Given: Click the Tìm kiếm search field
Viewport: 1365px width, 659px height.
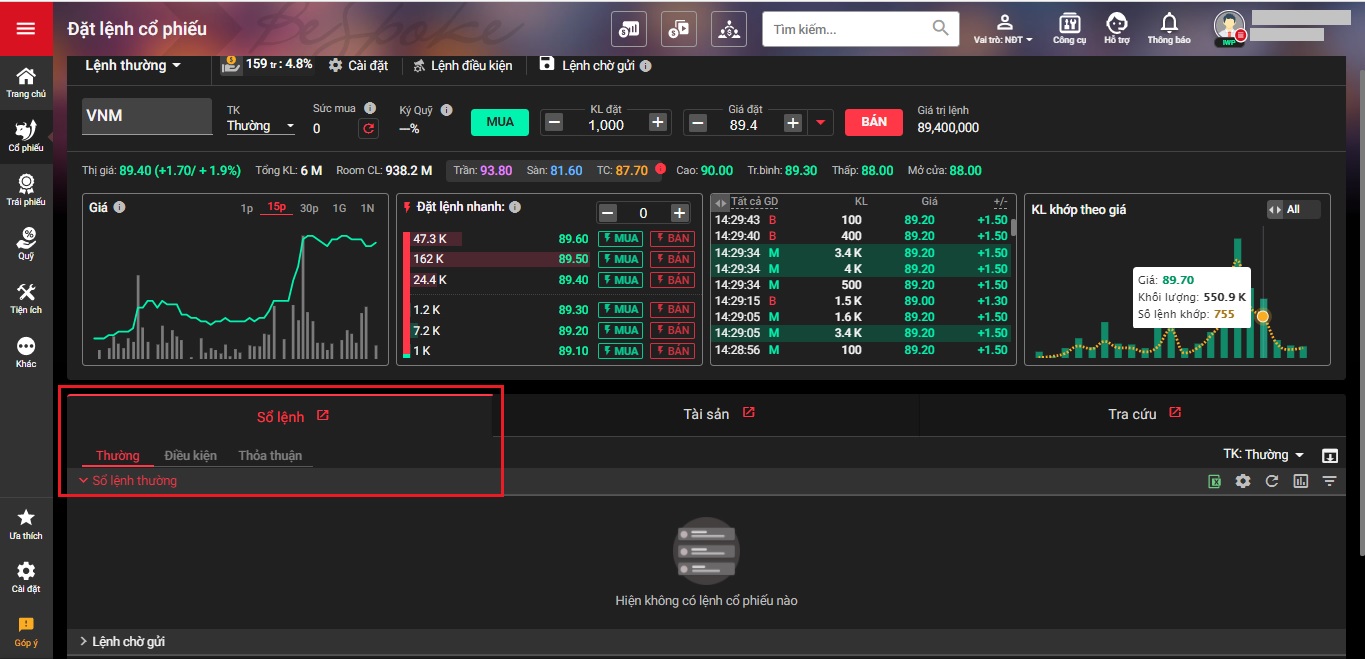Looking at the screenshot, I should pos(850,29).
